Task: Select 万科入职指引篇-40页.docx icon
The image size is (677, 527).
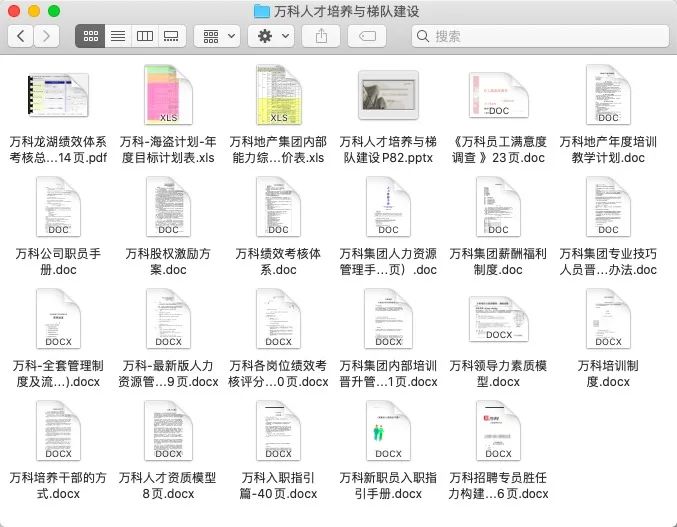Action: click(278, 431)
